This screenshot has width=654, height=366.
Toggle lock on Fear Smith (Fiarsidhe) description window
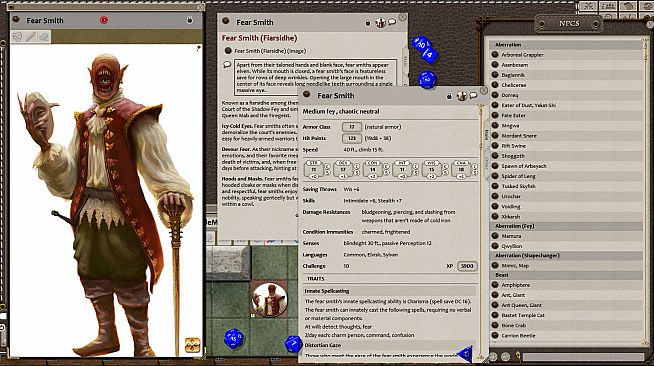tap(368, 23)
